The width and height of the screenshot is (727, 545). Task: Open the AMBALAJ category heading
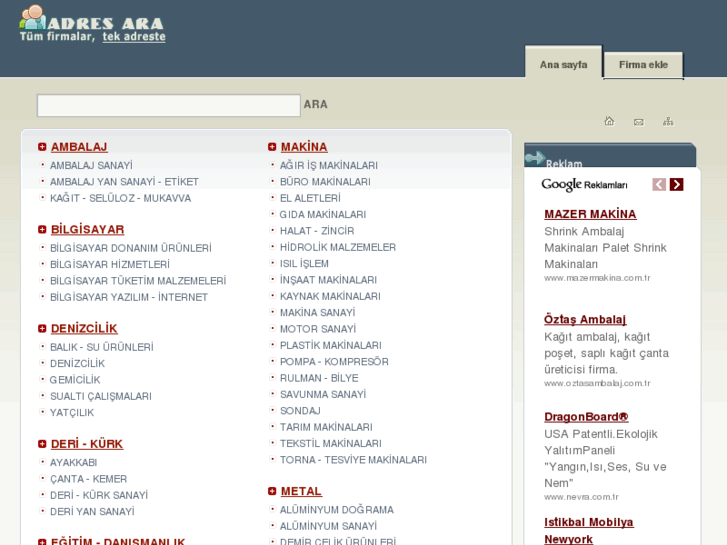point(79,147)
